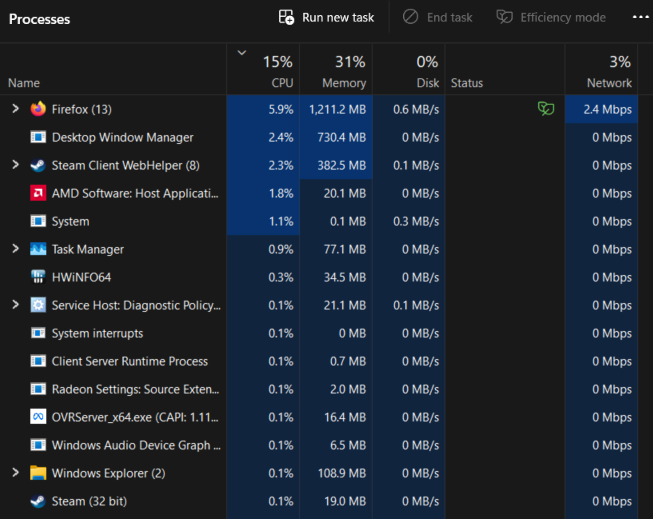This screenshot has height=519, width=653.
Task: Click Firefox's 1,211.2 MB memory cell
Action: coord(336,109)
